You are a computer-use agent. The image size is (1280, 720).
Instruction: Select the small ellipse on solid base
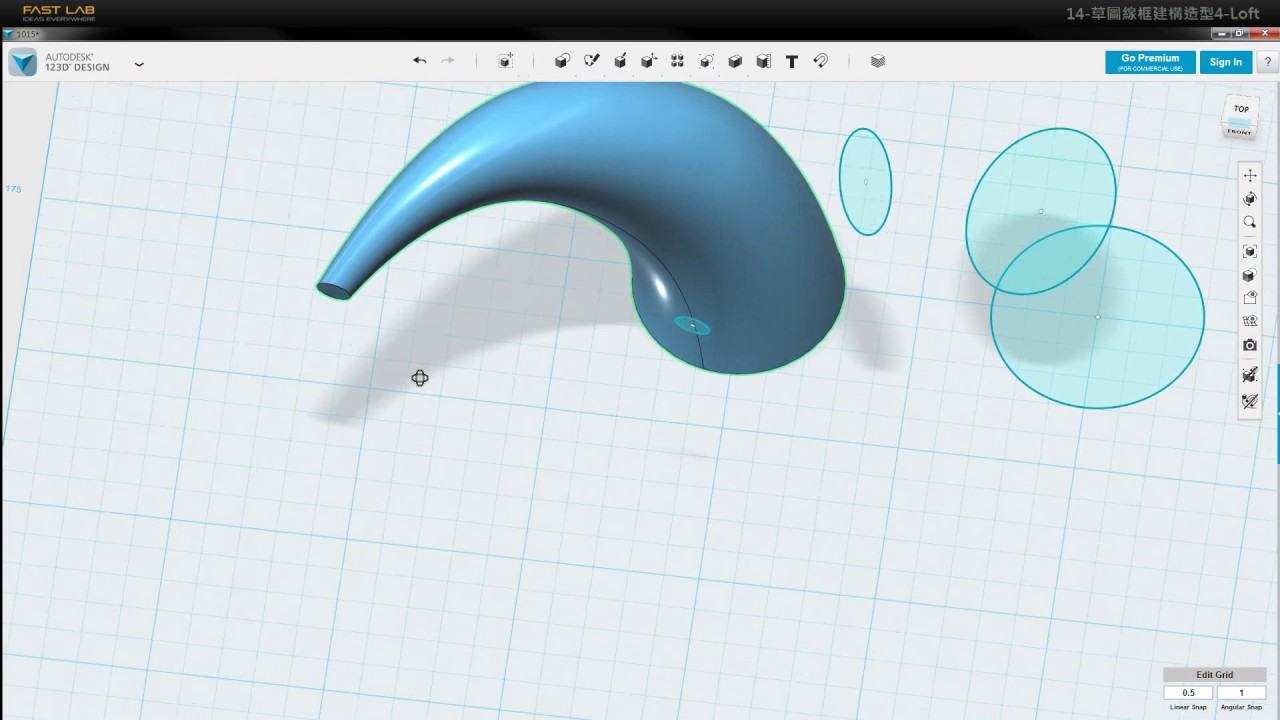[x=692, y=326]
